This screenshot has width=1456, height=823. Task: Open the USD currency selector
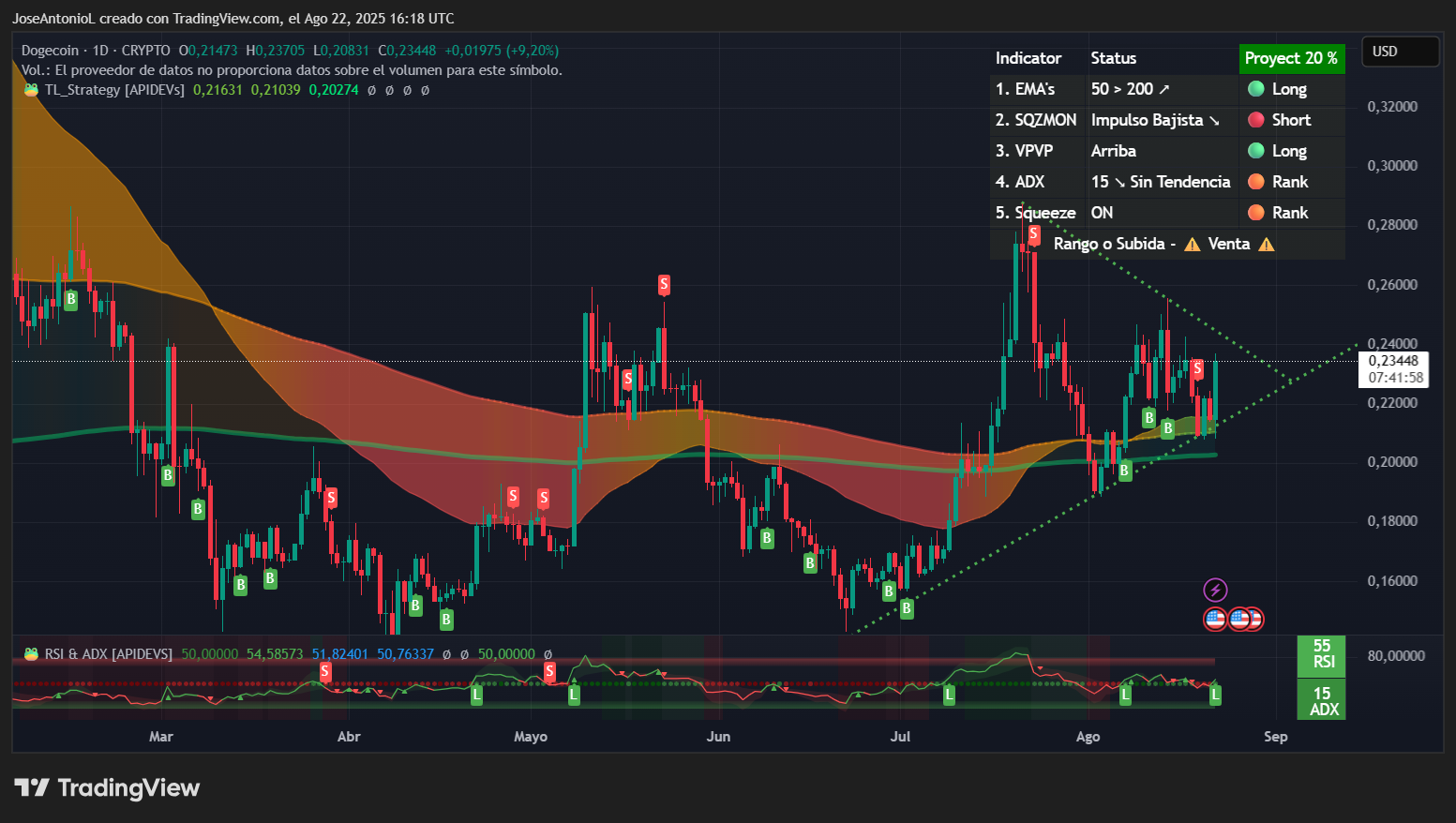coord(1400,52)
